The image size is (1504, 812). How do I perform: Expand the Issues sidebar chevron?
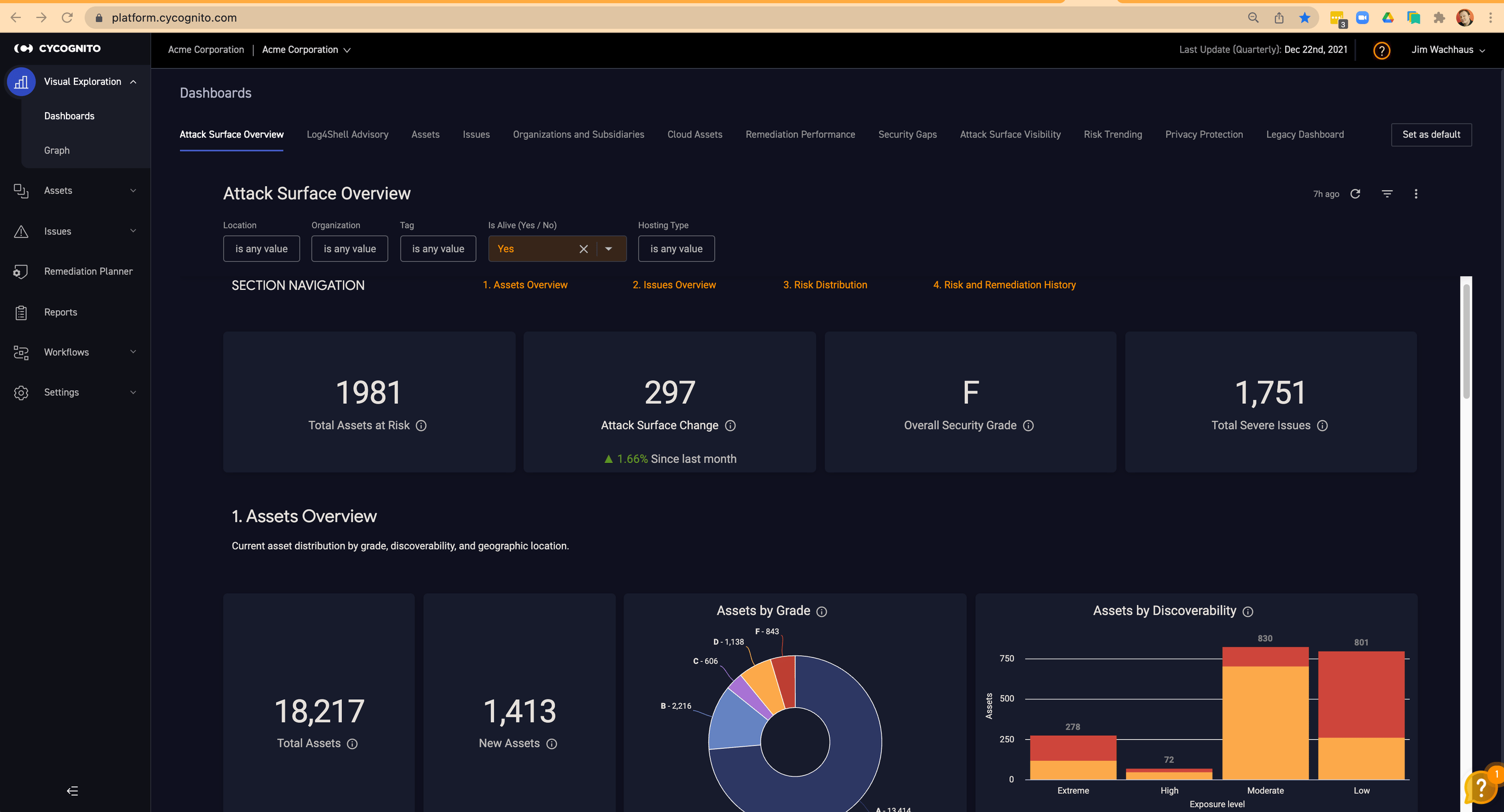133,231
